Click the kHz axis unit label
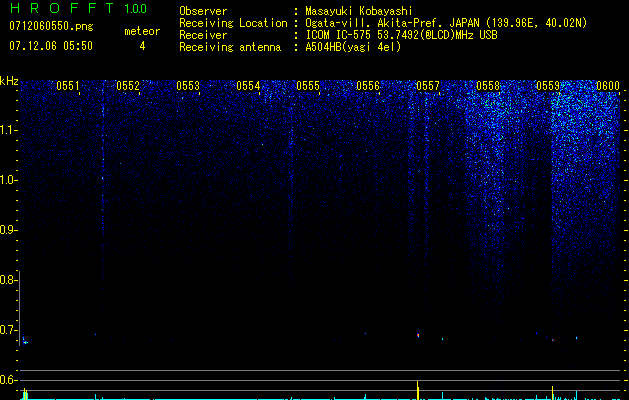This screenshot has height=400, width=629. pos(9,81)
